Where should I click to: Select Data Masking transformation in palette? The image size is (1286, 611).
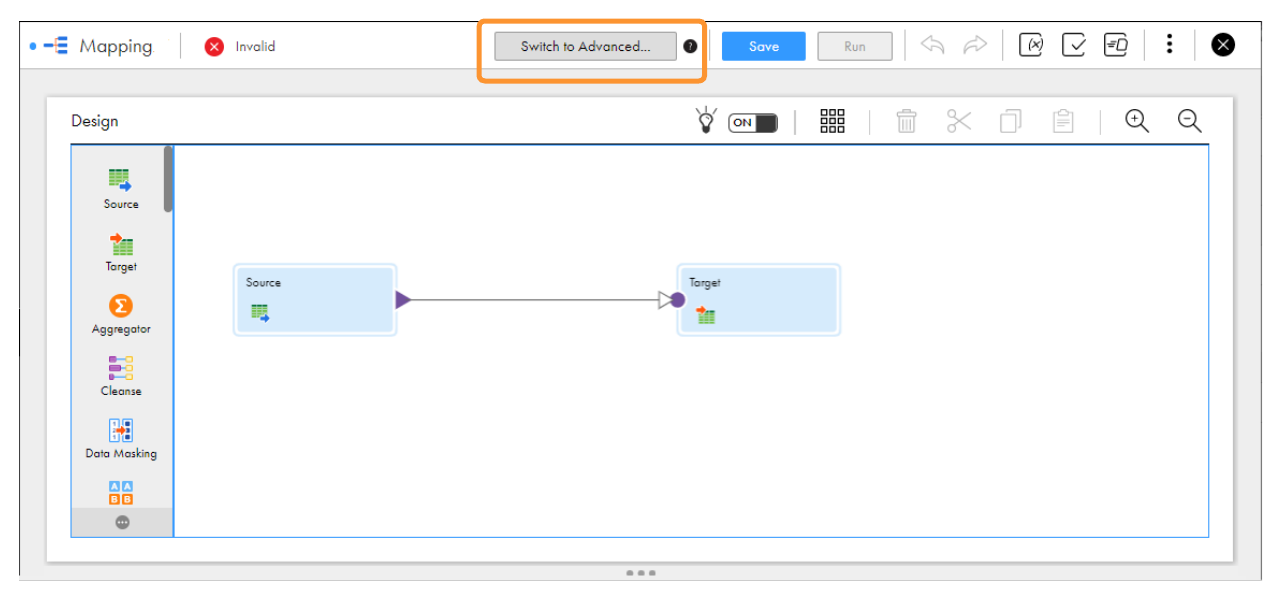point(121,439)
